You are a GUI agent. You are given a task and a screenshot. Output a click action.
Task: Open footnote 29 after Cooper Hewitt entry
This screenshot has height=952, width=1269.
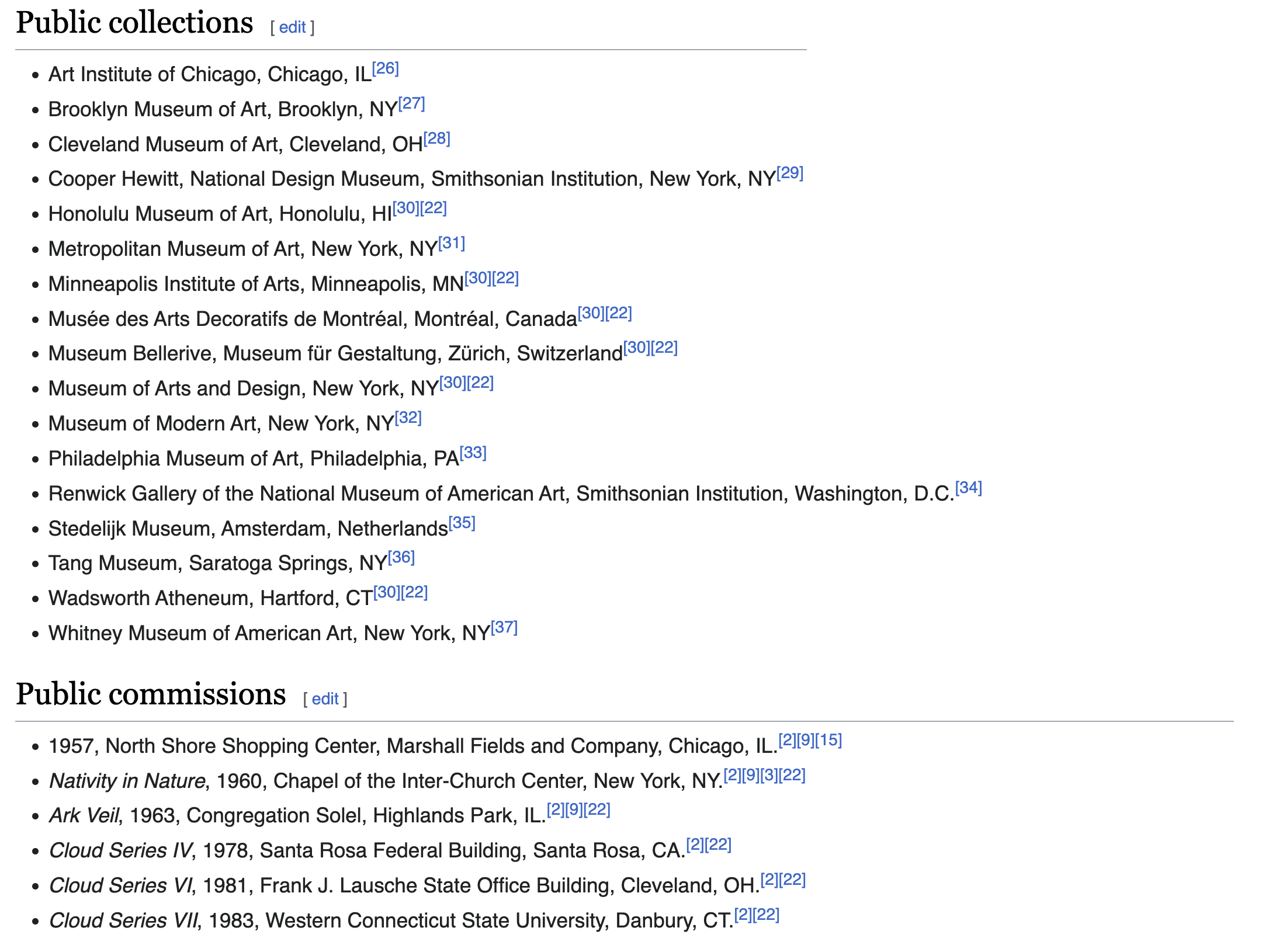click(790, 173)
